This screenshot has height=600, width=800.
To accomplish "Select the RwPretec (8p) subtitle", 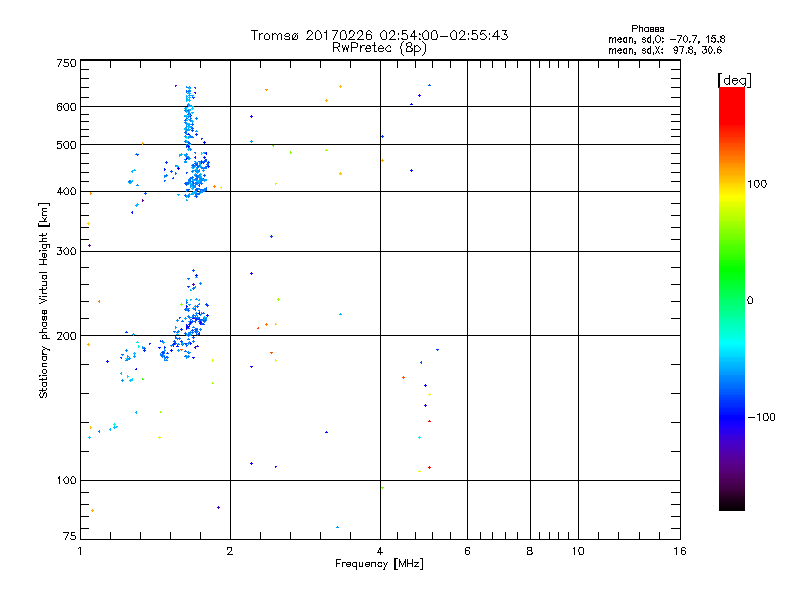I will coord(379,48).
